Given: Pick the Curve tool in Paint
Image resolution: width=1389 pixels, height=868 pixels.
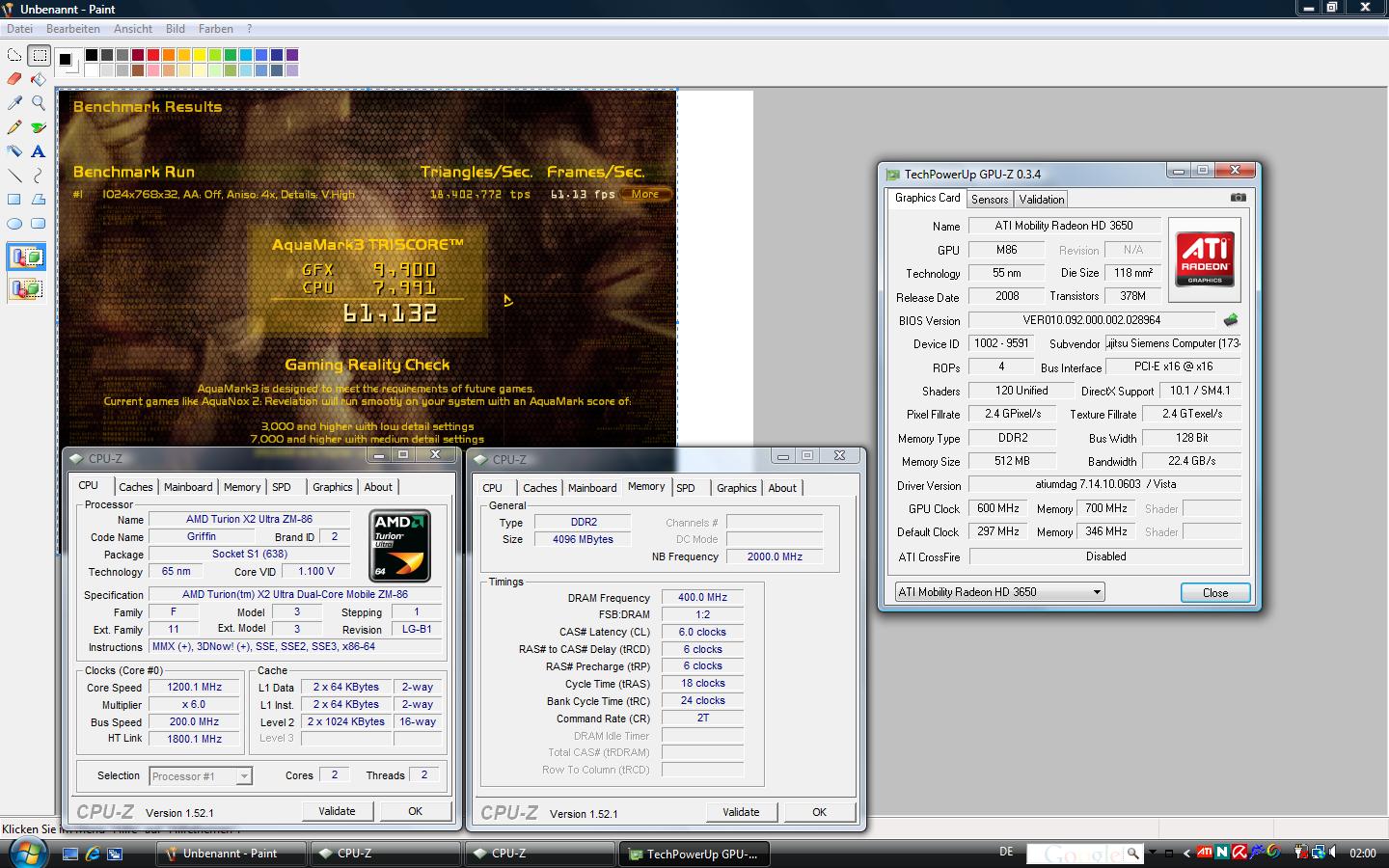Looking at the screenshot, I should (39, 176).
